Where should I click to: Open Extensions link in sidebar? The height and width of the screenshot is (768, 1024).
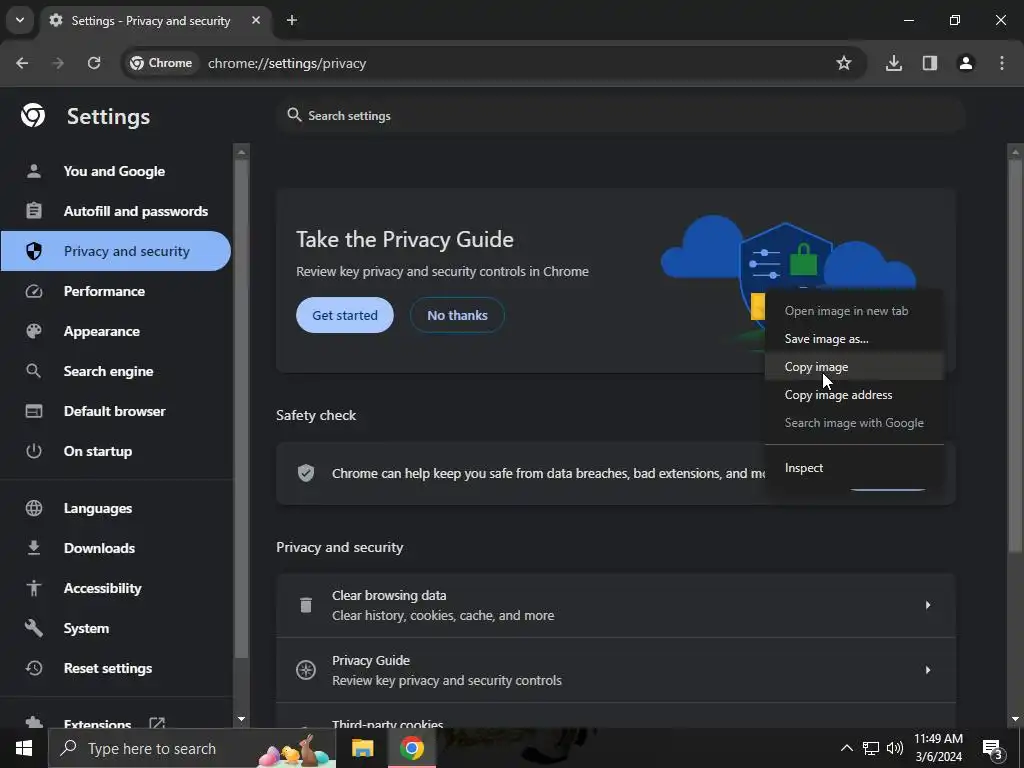click(116, 722)
